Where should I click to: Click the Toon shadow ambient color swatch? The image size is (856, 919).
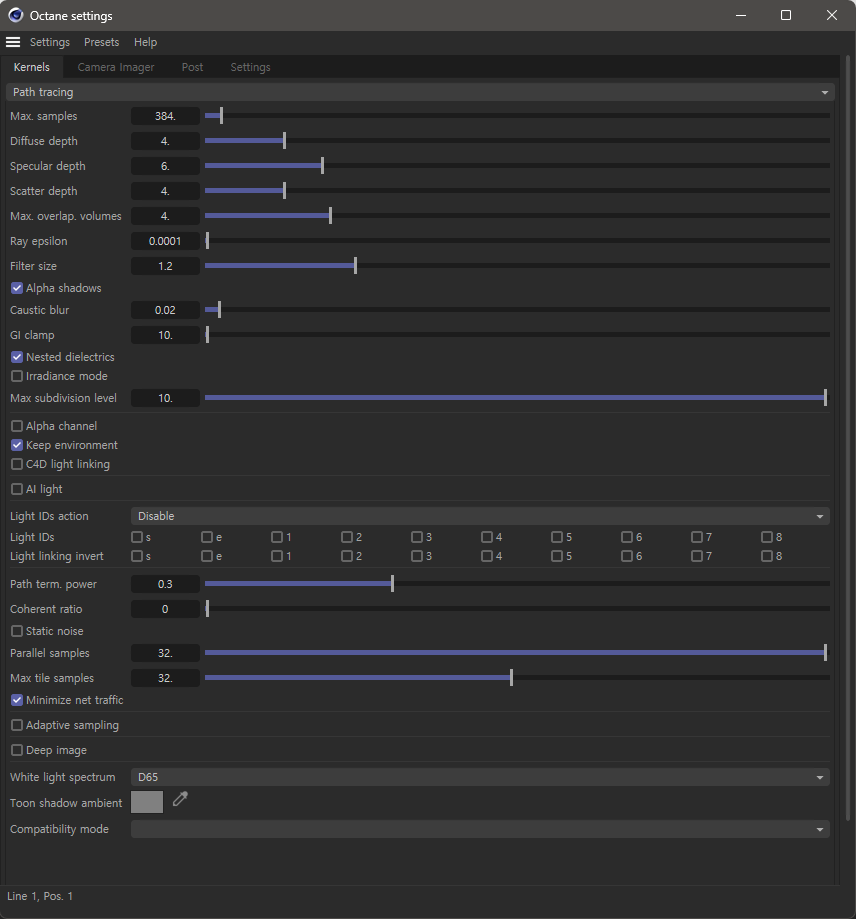point(147,802)
